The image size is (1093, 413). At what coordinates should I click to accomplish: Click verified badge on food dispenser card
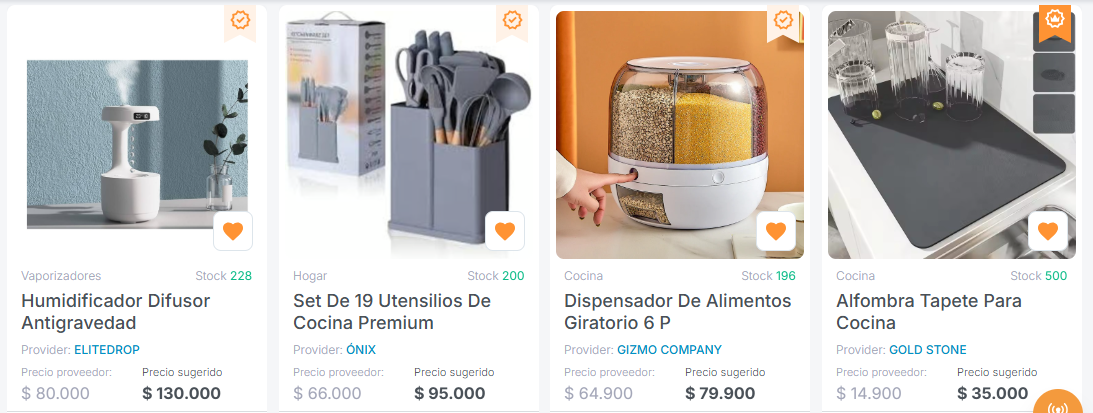pos(784,22)
